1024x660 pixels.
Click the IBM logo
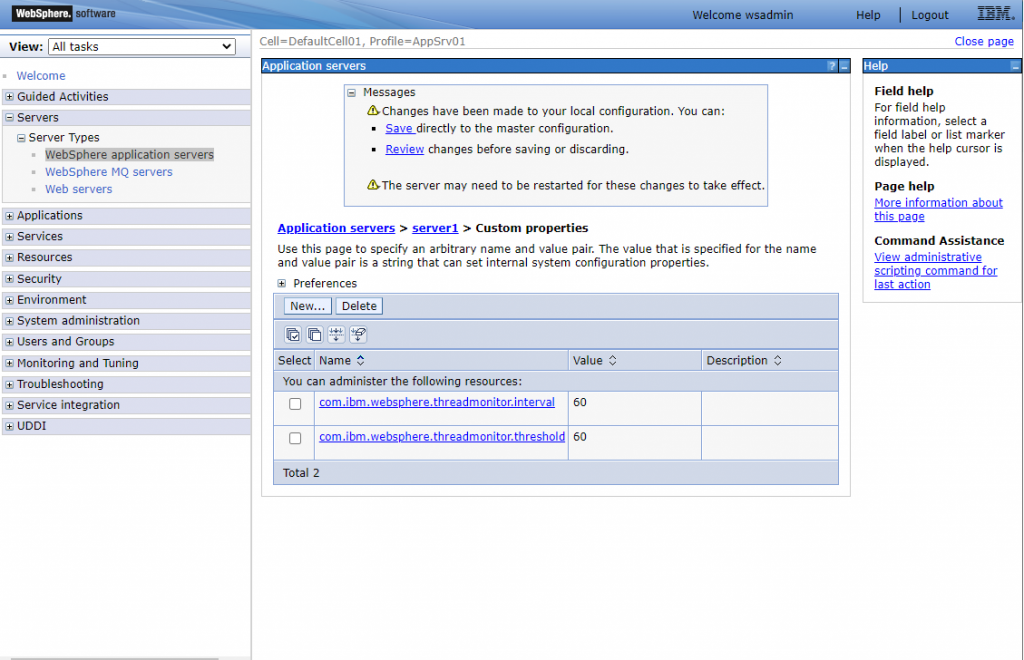click(x=995, y=13)
